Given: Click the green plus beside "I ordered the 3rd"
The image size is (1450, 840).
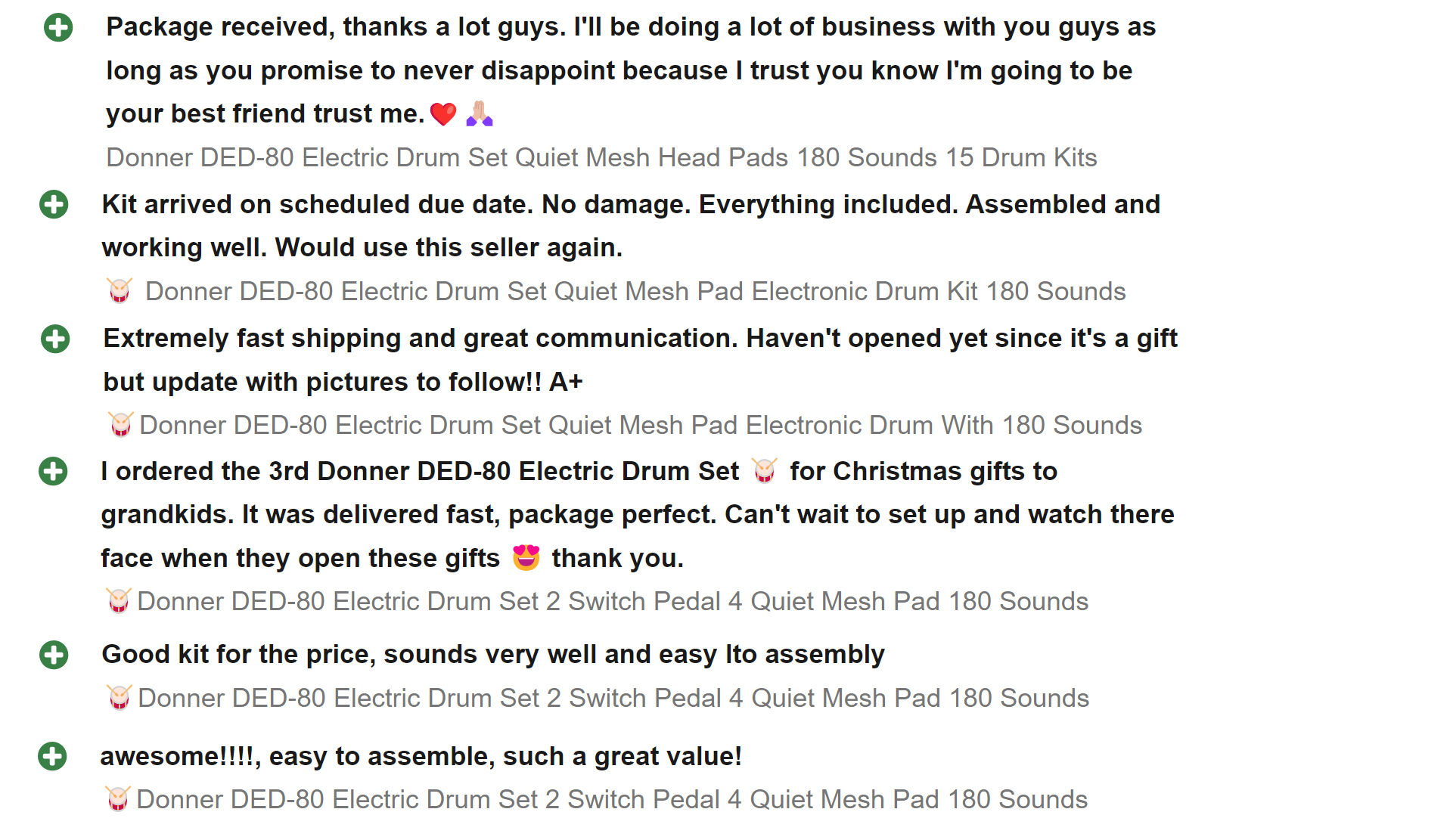Looking at the screenshot, I should [x=53, y=471].
